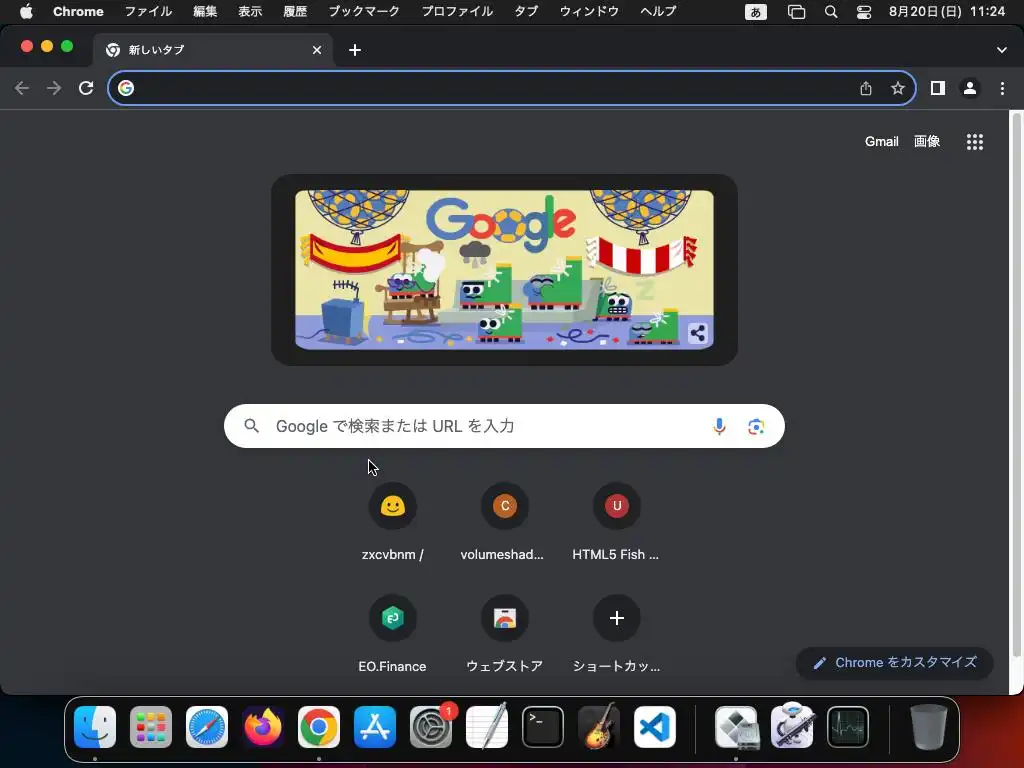Switch the Japanese input source indicator
1024x768 pixels.
pos(756,12)
